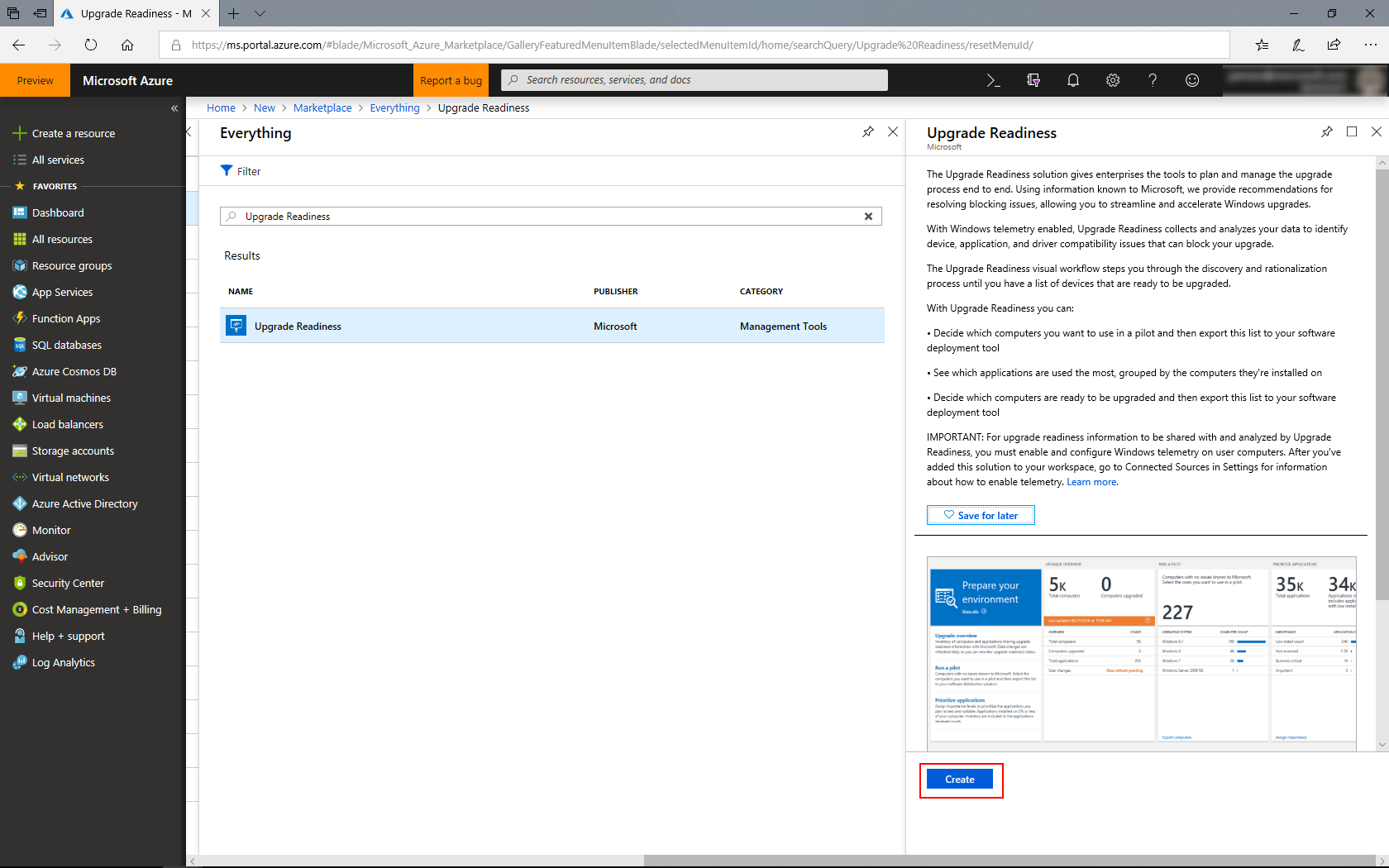
Task: Send feedback with the smiley icon
Action: click(x=1192, y=80)
